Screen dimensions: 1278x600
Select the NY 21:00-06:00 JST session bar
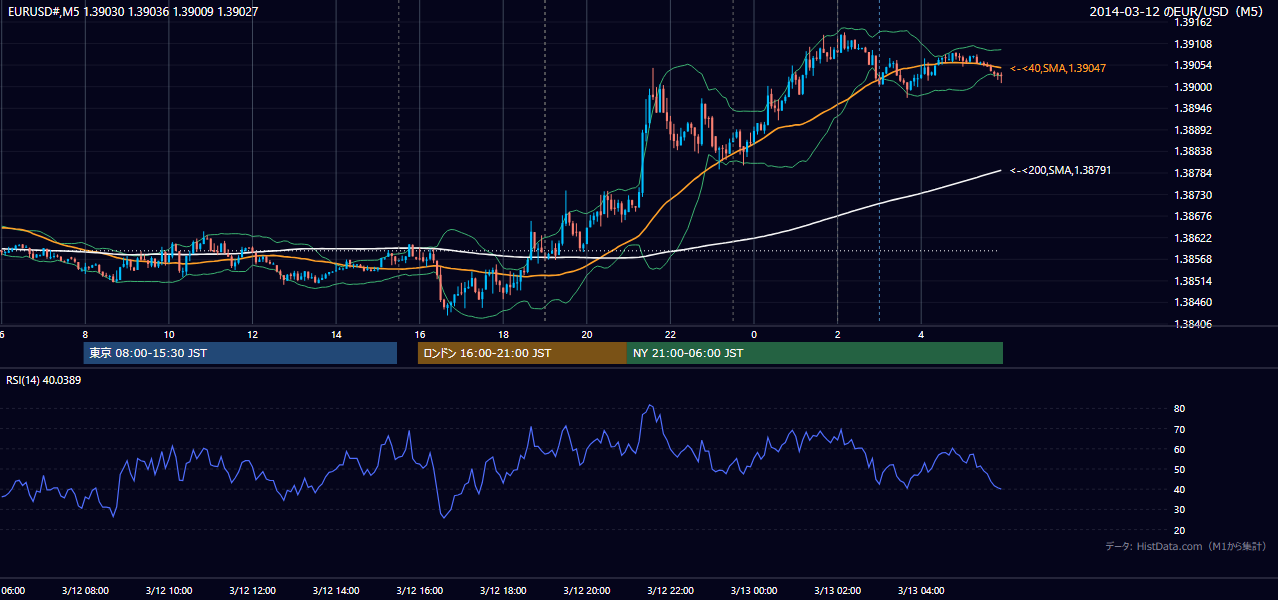[x=815, y=353]
